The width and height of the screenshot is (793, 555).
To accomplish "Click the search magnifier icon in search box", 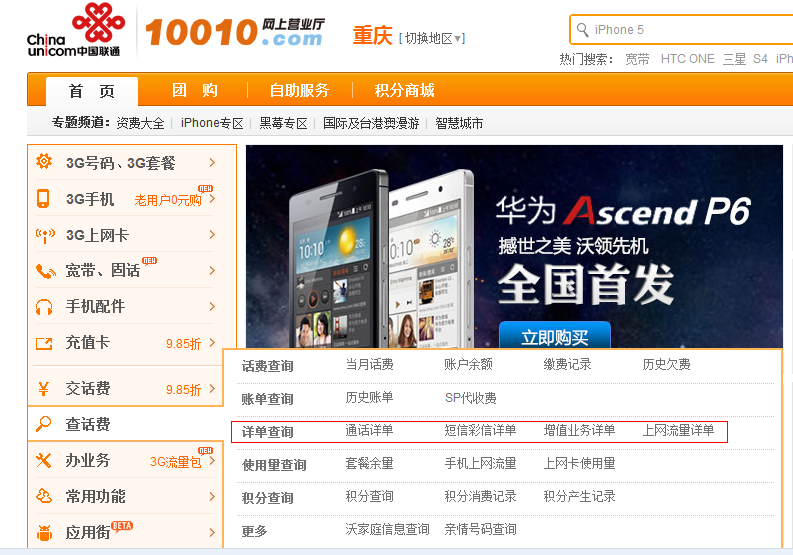I will pyautogui.click(x=582, y=30).
